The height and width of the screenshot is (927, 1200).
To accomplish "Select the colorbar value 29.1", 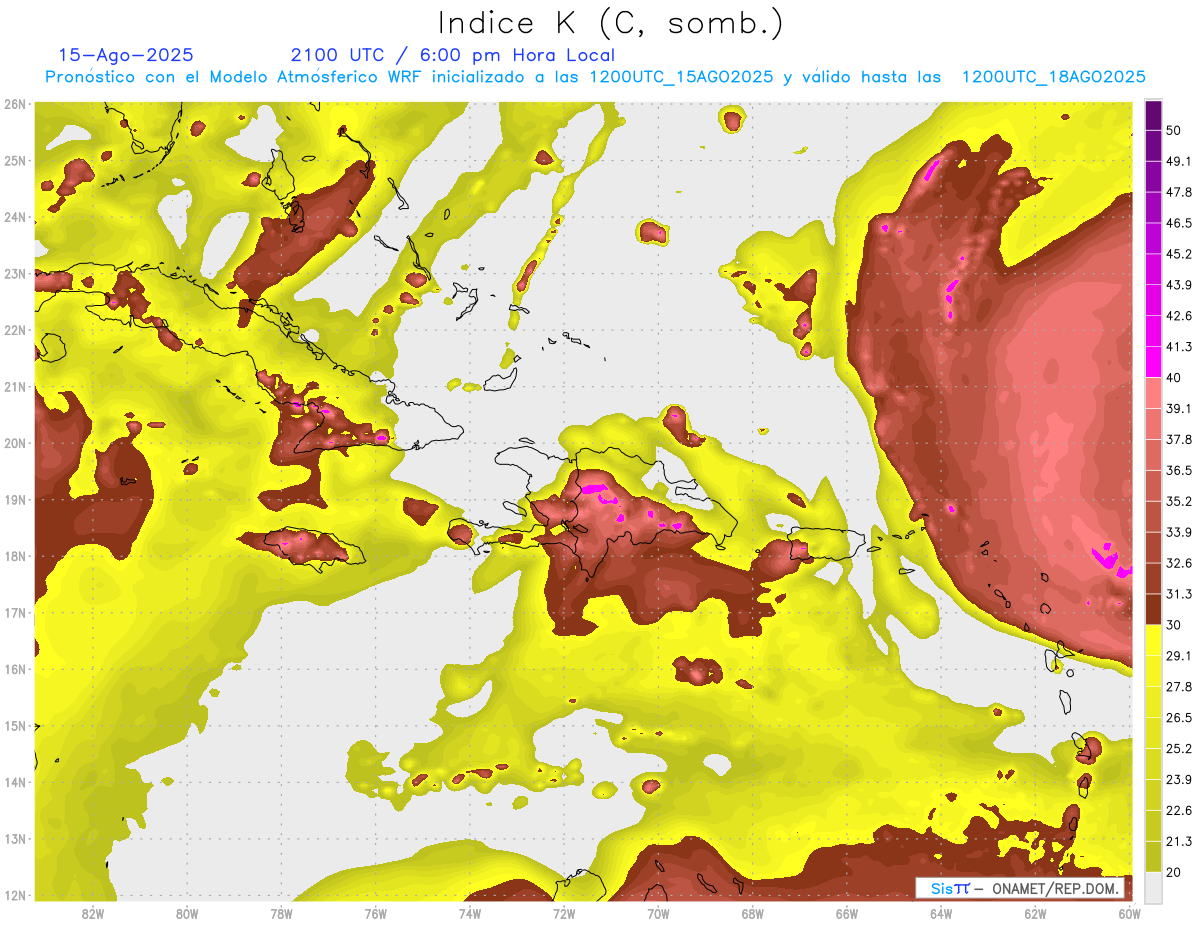I will pyautogui.click(x=1178, y=656).
